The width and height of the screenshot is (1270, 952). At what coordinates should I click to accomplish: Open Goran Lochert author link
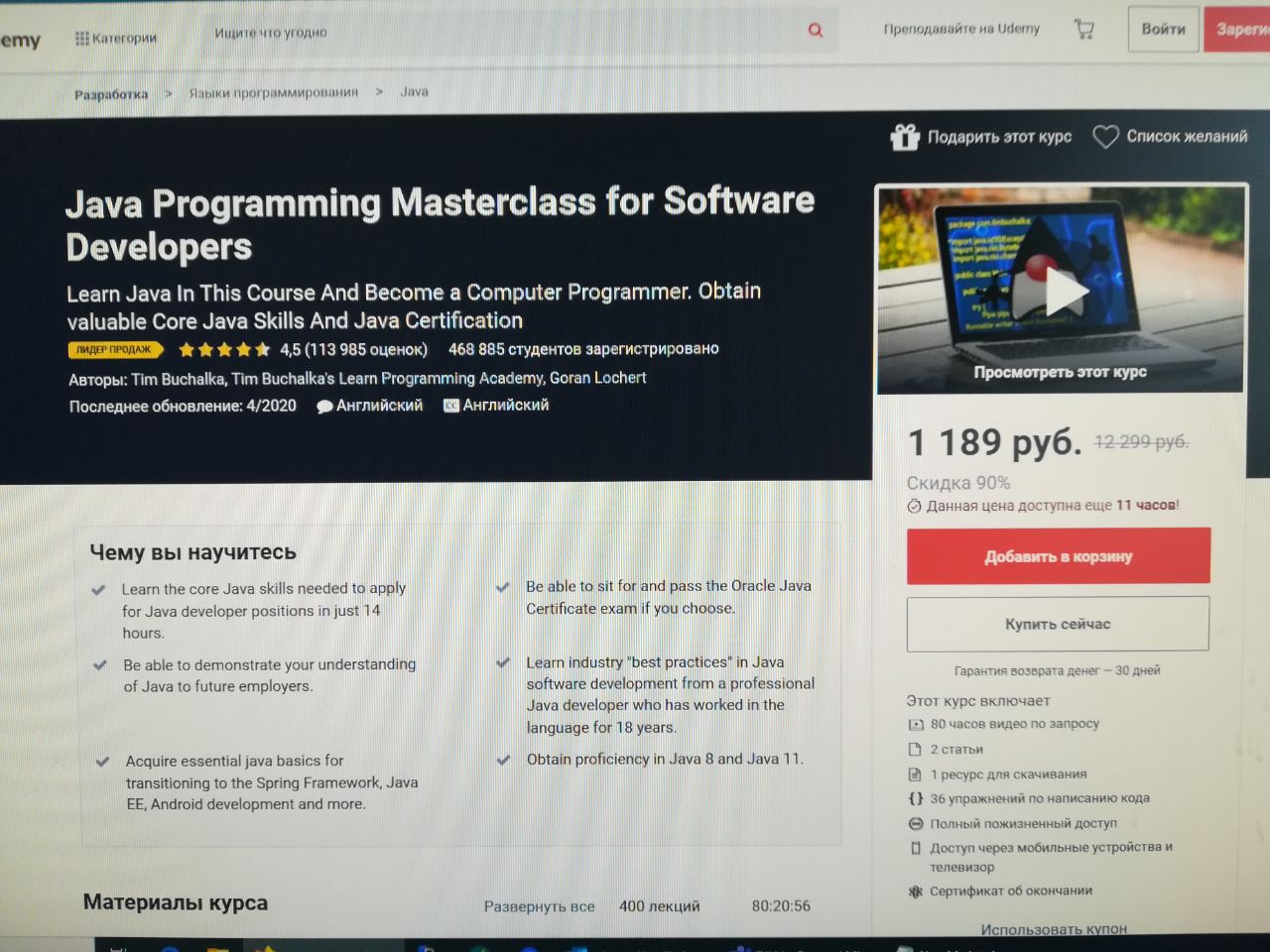598,378
